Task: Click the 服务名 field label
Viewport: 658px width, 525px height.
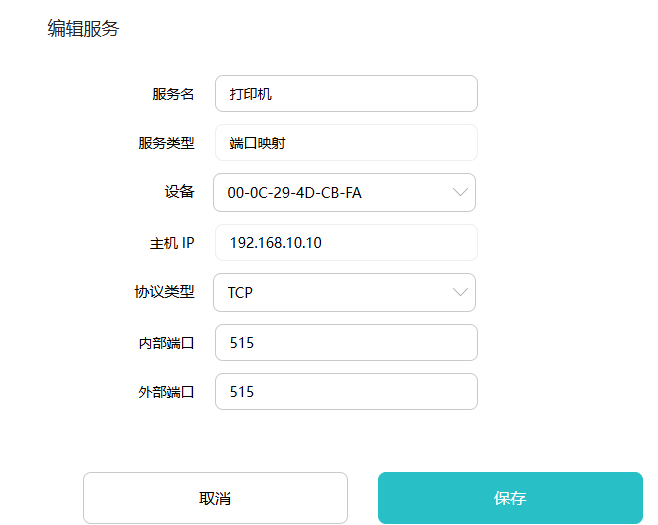Action: click(x=173, y=94)
